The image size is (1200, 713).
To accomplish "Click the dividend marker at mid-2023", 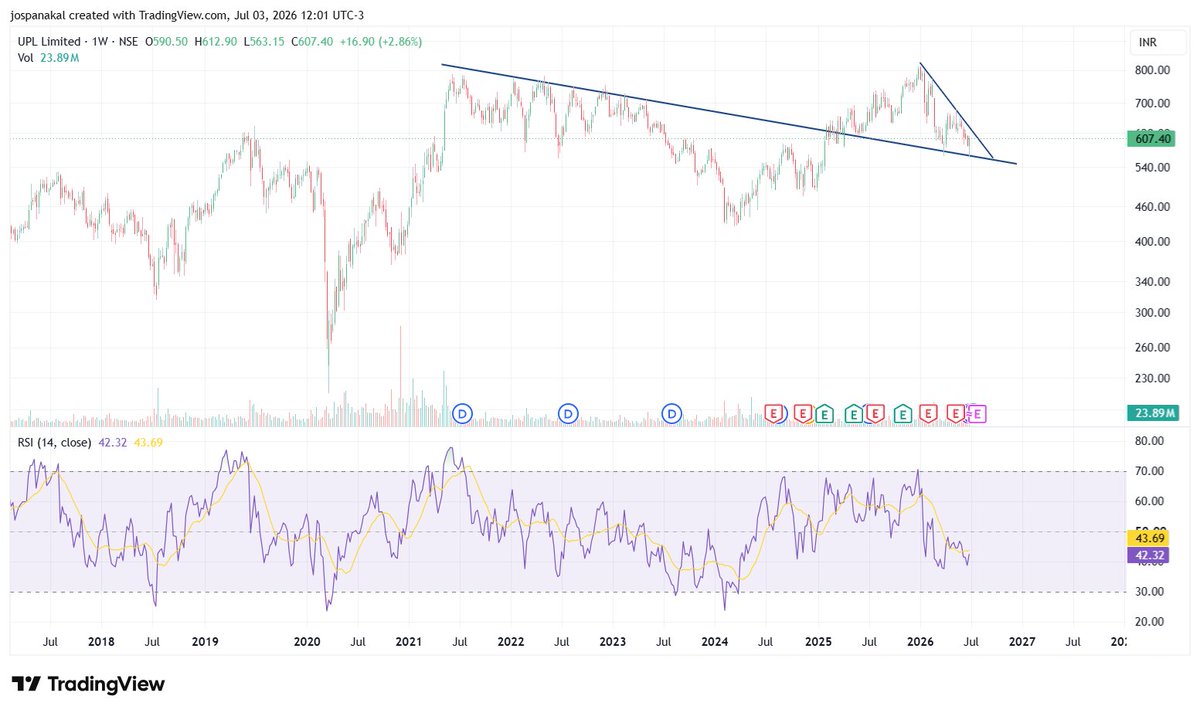I will click(673, 412).
